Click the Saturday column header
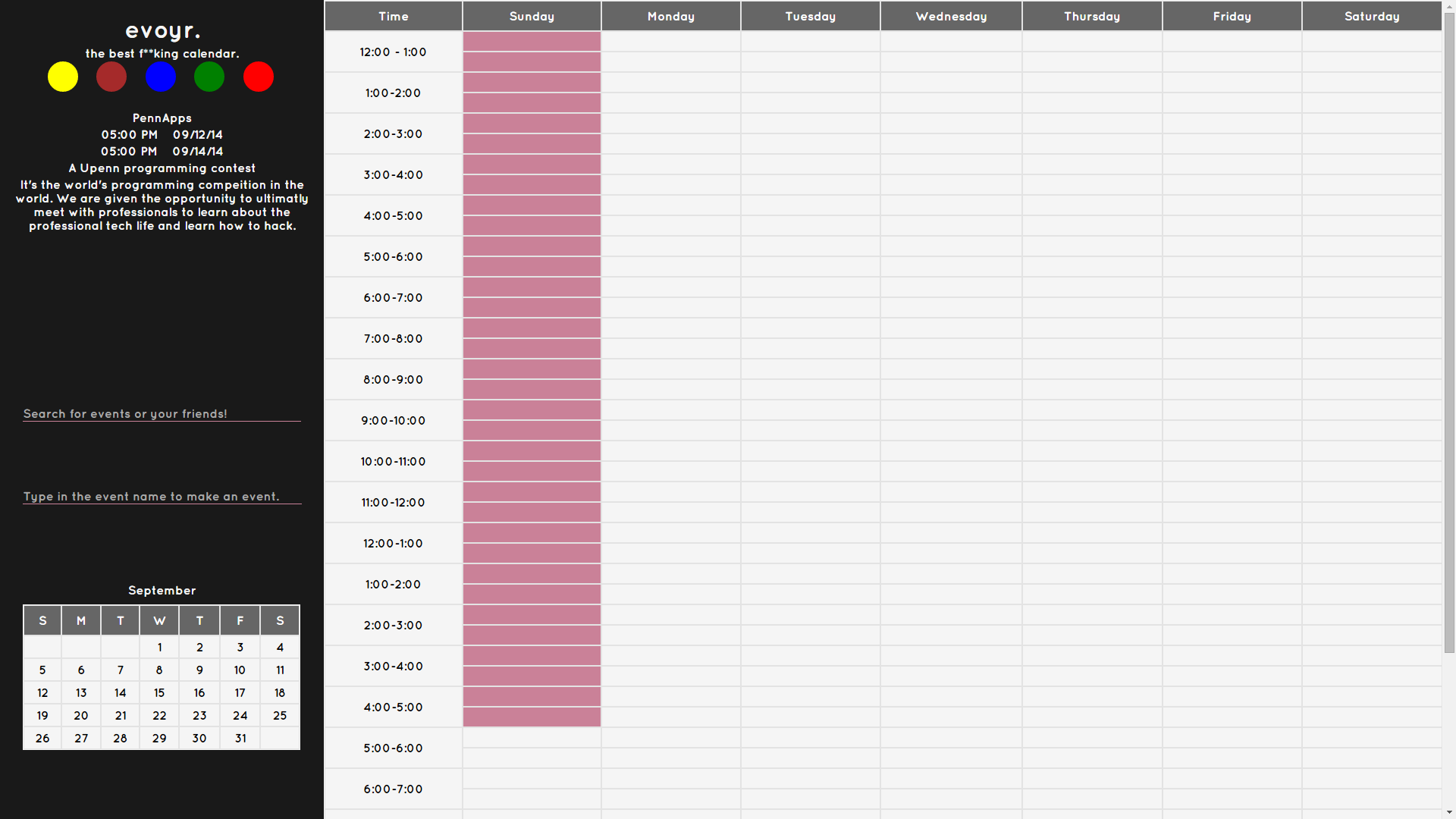This screenshot has height=819, width=1456. coord(1371,16)
